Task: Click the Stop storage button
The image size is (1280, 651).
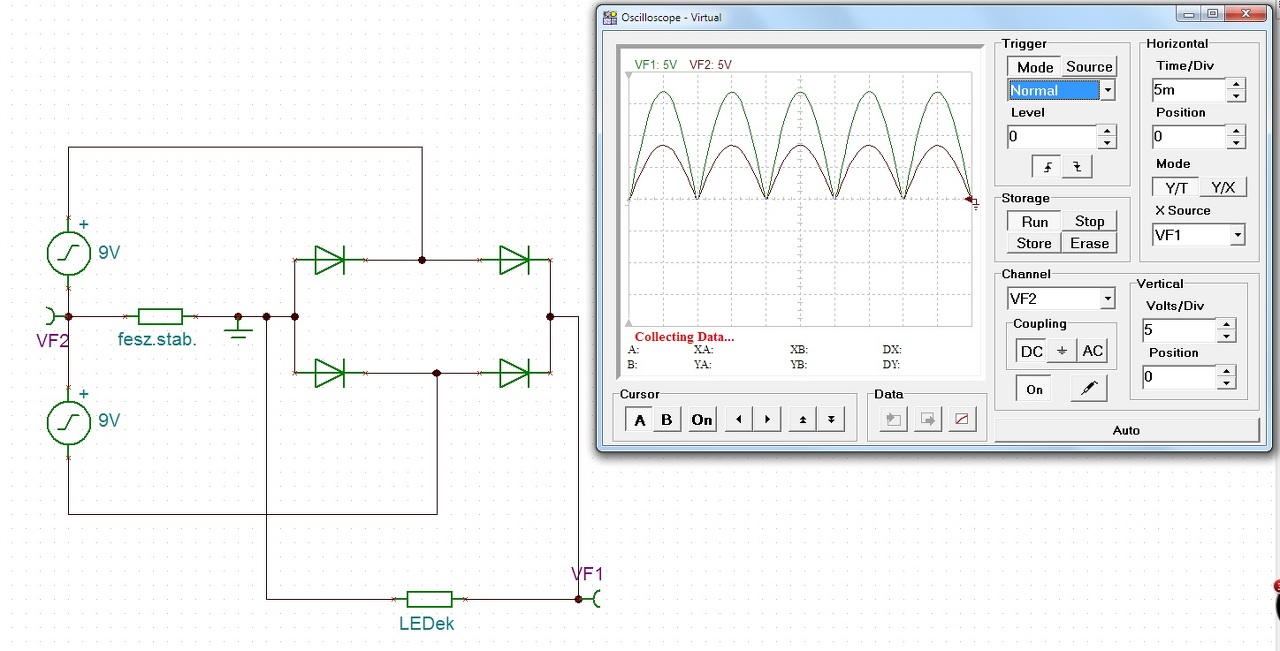Action: [x=1089, y=222]
